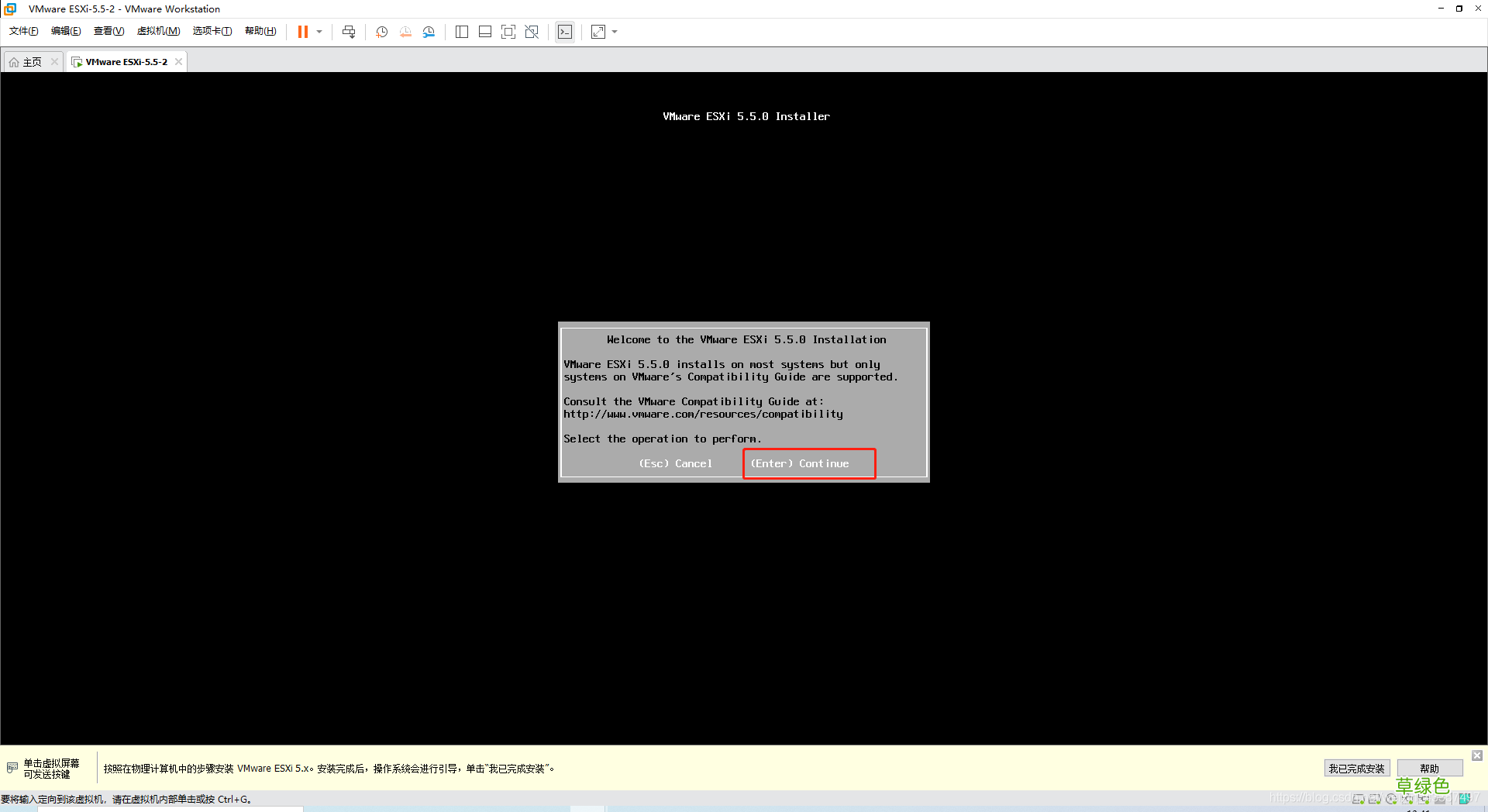The image size is (1488, 812).
Task: Click the VMware ESXi 5.5.0 Installer heading
Action: pyautogui.click(x=746, y=116)
